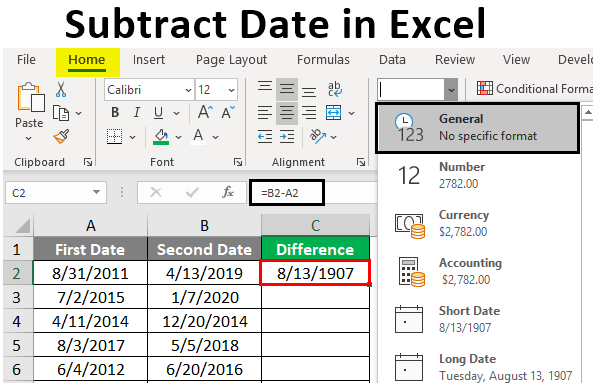
Task: Select column C header
Action: point(315,225)
